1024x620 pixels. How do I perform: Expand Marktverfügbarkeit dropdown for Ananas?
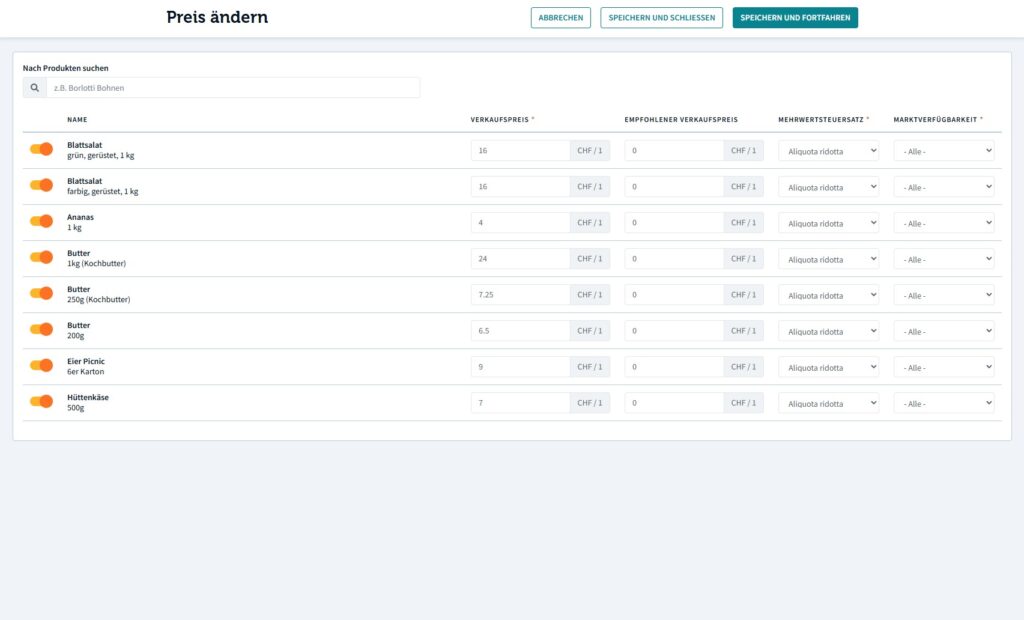point(943,223)
